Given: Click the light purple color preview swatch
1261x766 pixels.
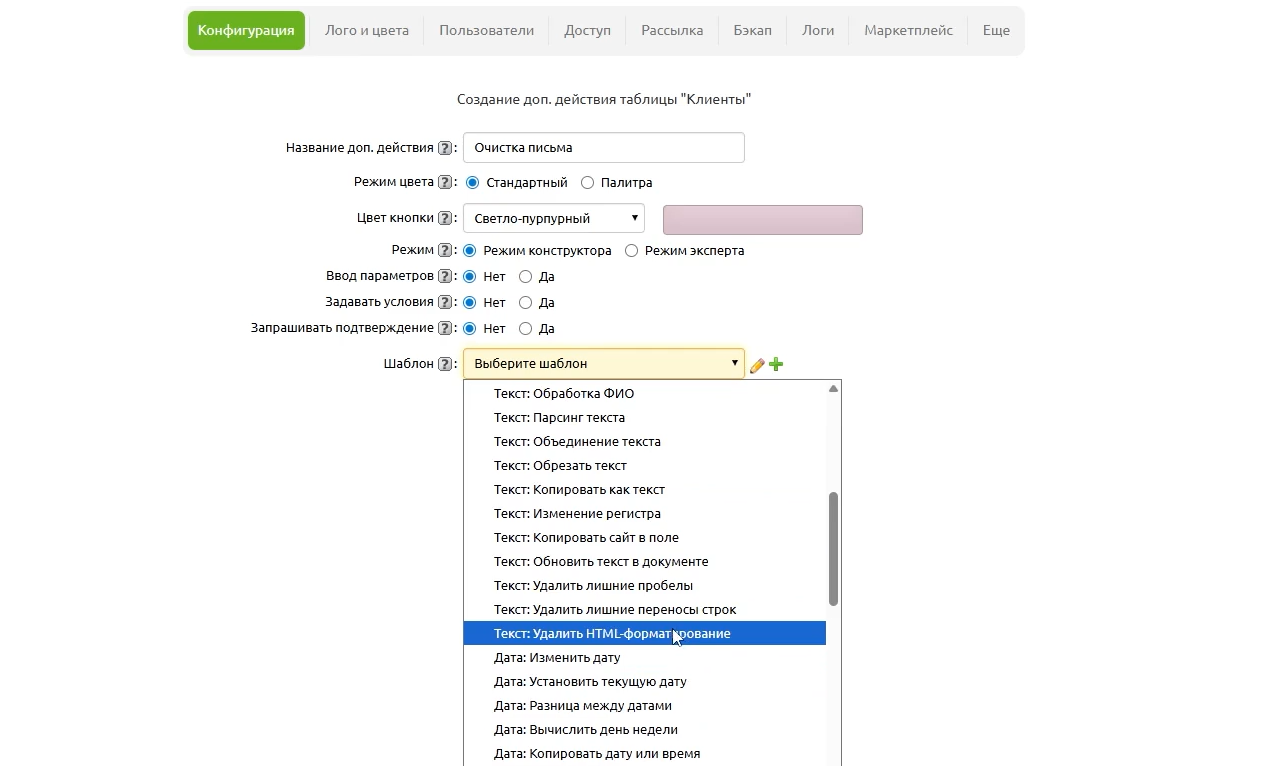Looking at the screenshot, I should point(762,220).
